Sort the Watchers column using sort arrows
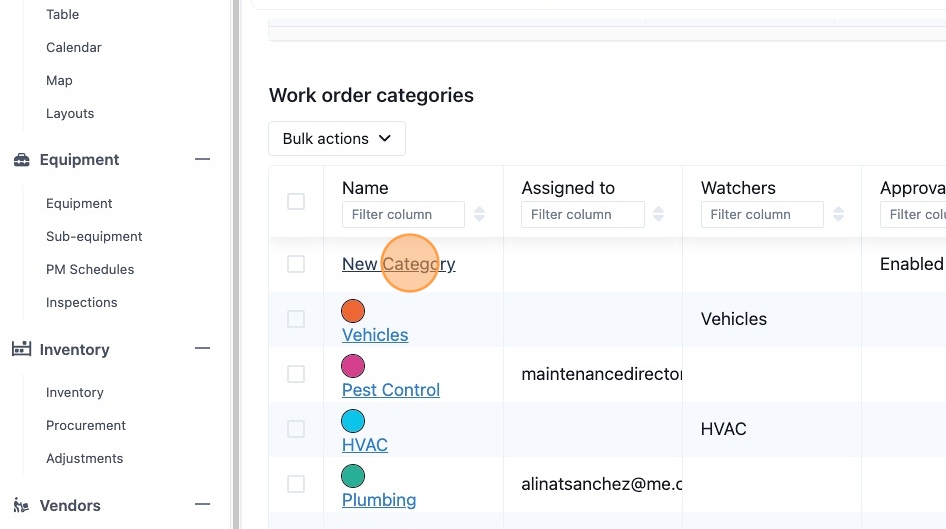 pos(838,214)
